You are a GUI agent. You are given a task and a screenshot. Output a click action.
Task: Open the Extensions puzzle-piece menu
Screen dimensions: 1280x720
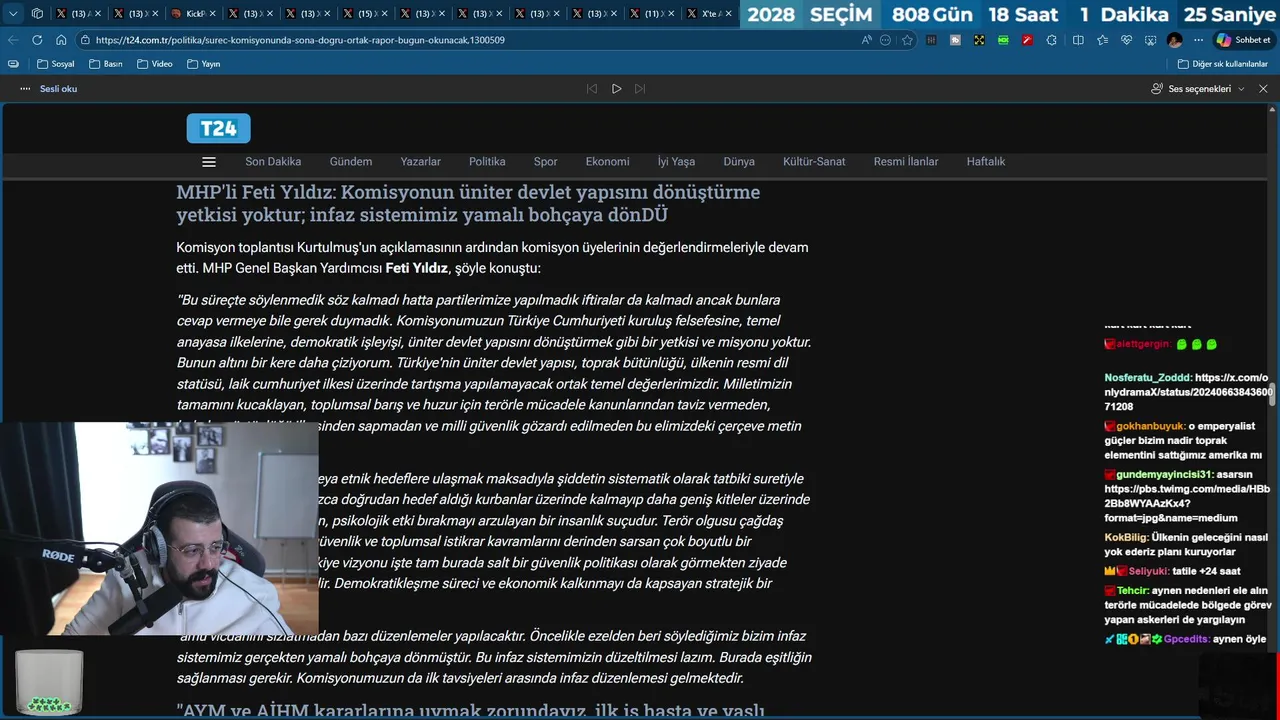[1051, 40]
